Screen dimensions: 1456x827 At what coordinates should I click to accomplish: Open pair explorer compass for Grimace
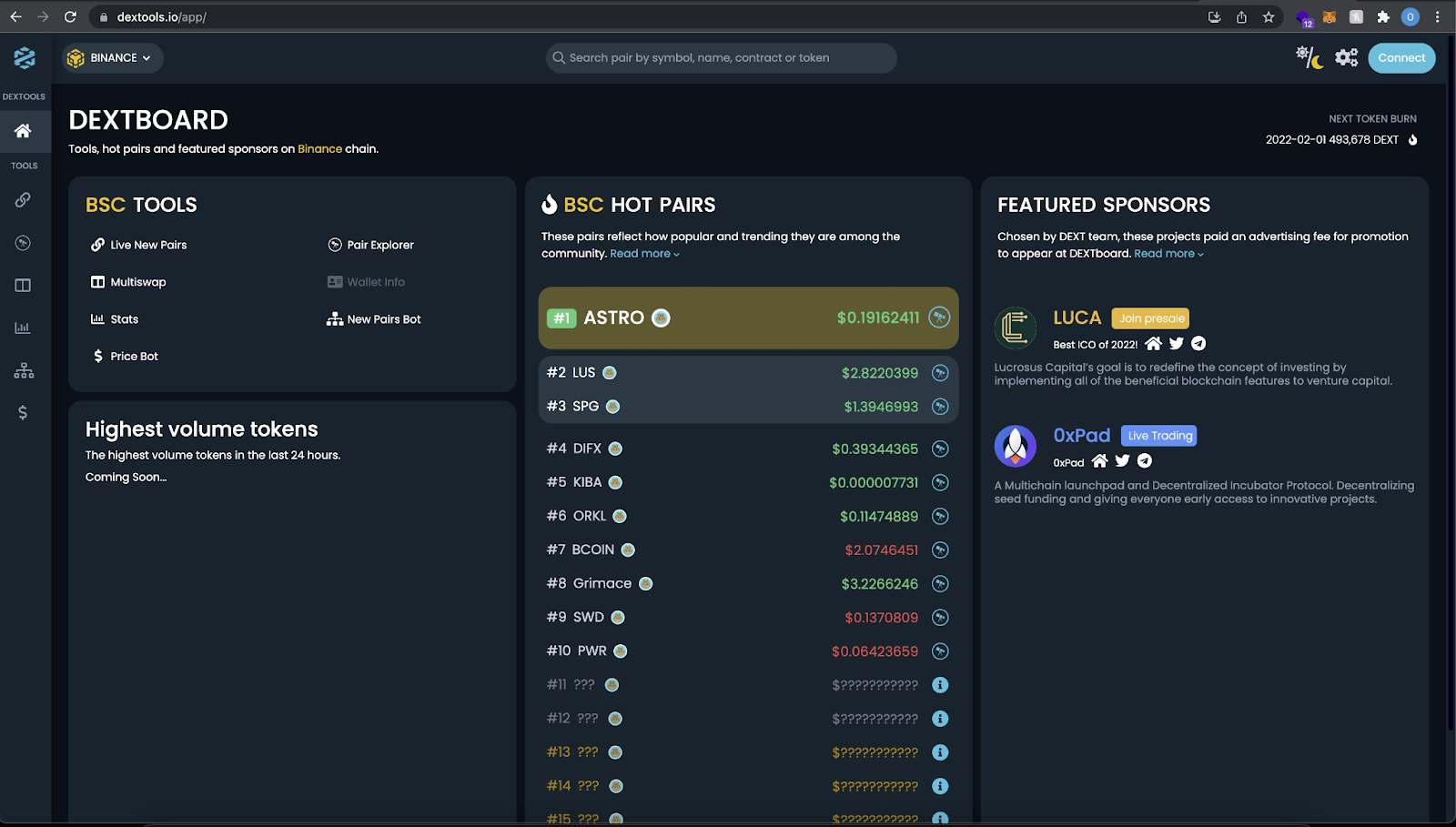pyautogui.click(x=940, y=584)
